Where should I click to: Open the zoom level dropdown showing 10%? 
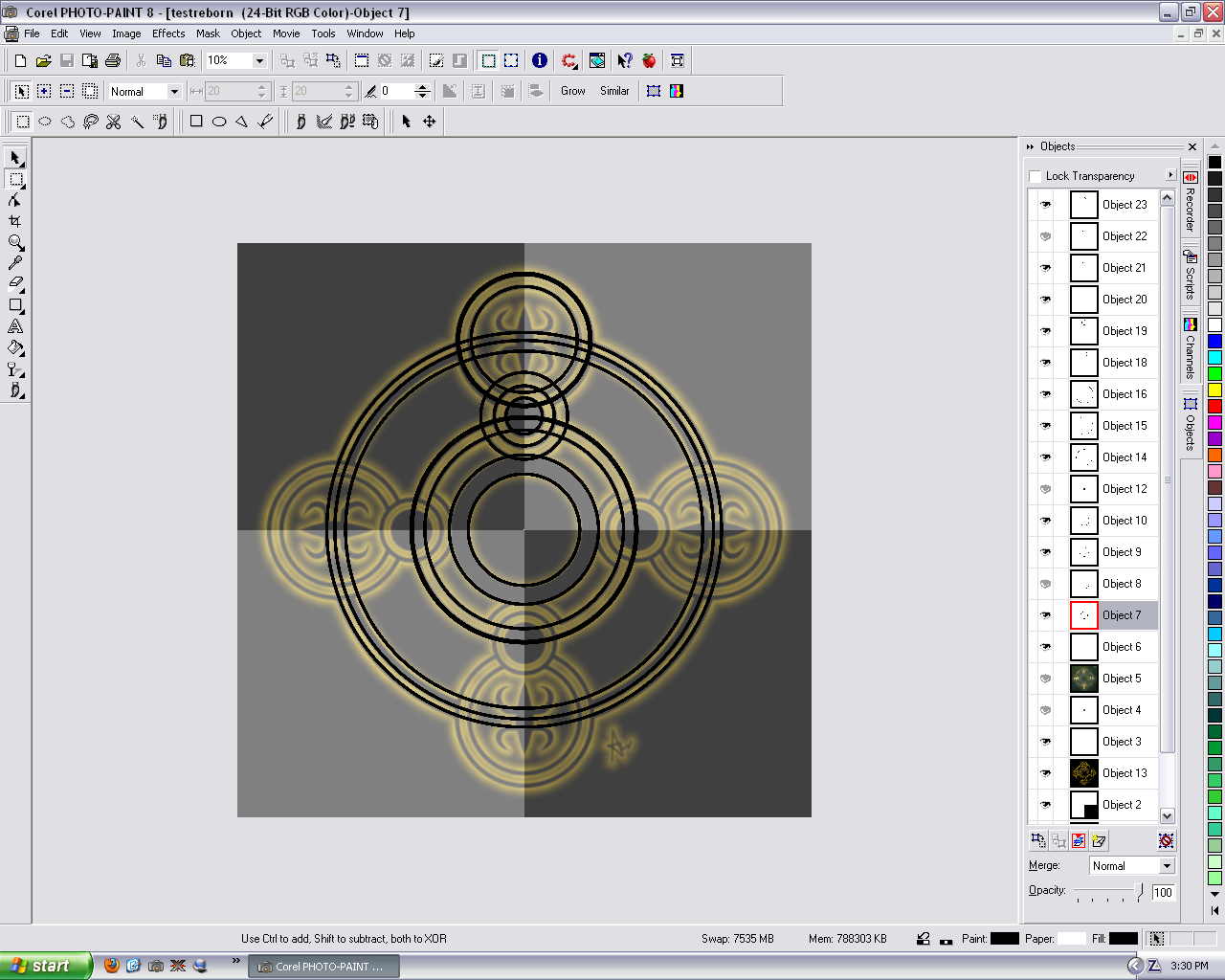tap(258, 60)
